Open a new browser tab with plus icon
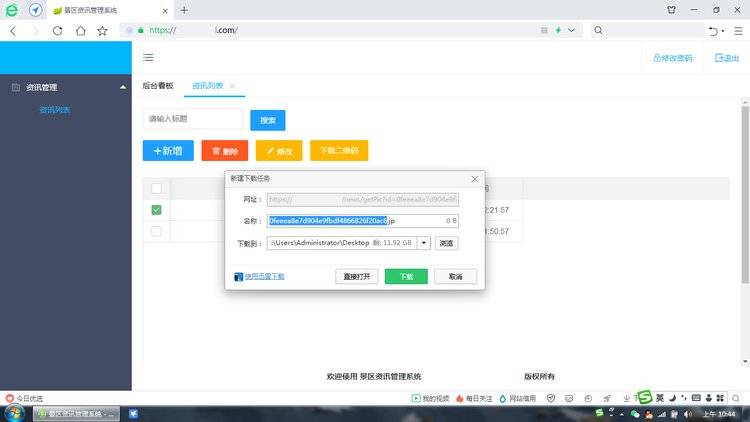 point(184,9)
